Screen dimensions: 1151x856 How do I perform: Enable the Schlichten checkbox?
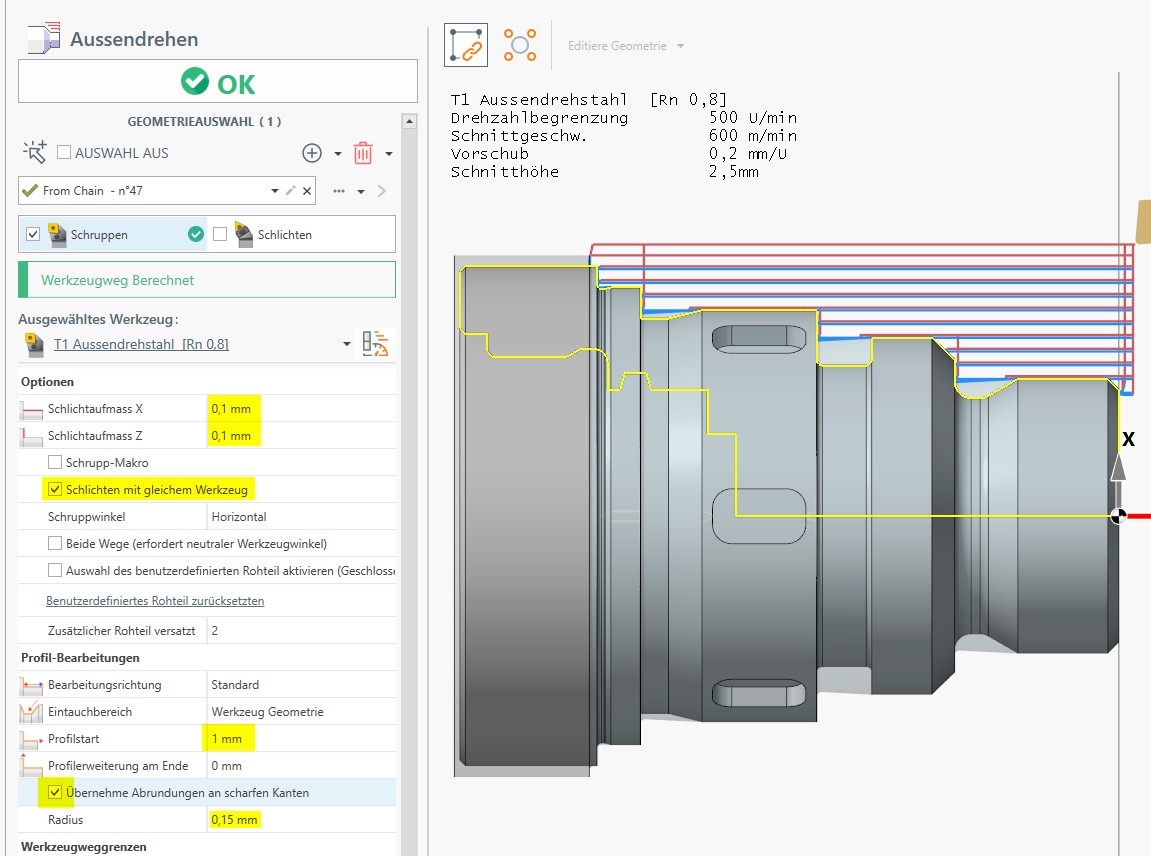click(x=221, y=234)
